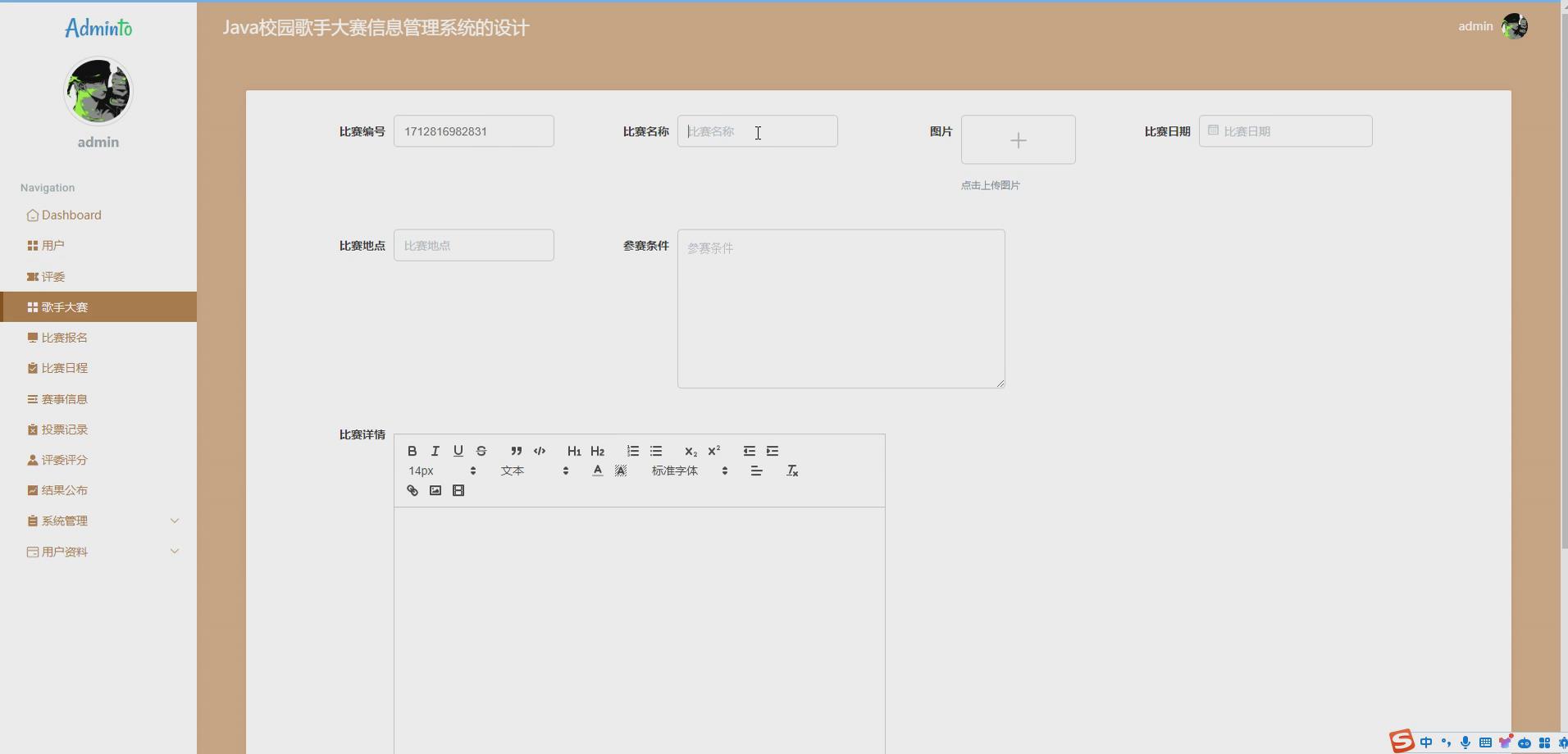Screen dimensions: 1568x754
Task: Insert a code block in the editor
Action: tap(540, 451)
